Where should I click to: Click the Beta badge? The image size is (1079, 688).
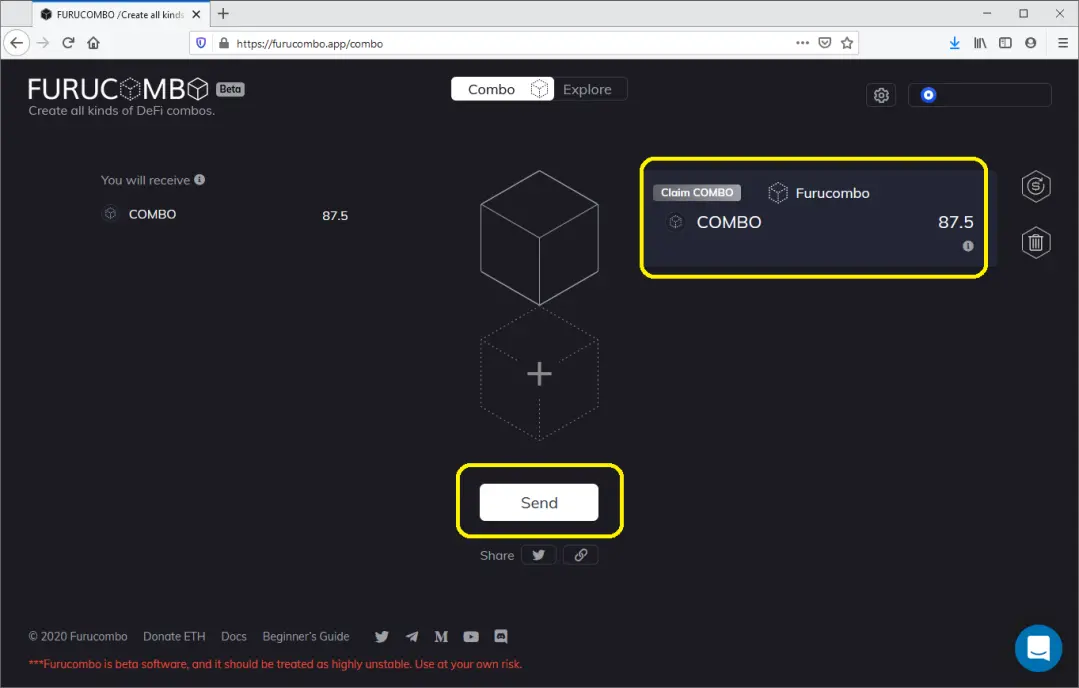(231, 89)
